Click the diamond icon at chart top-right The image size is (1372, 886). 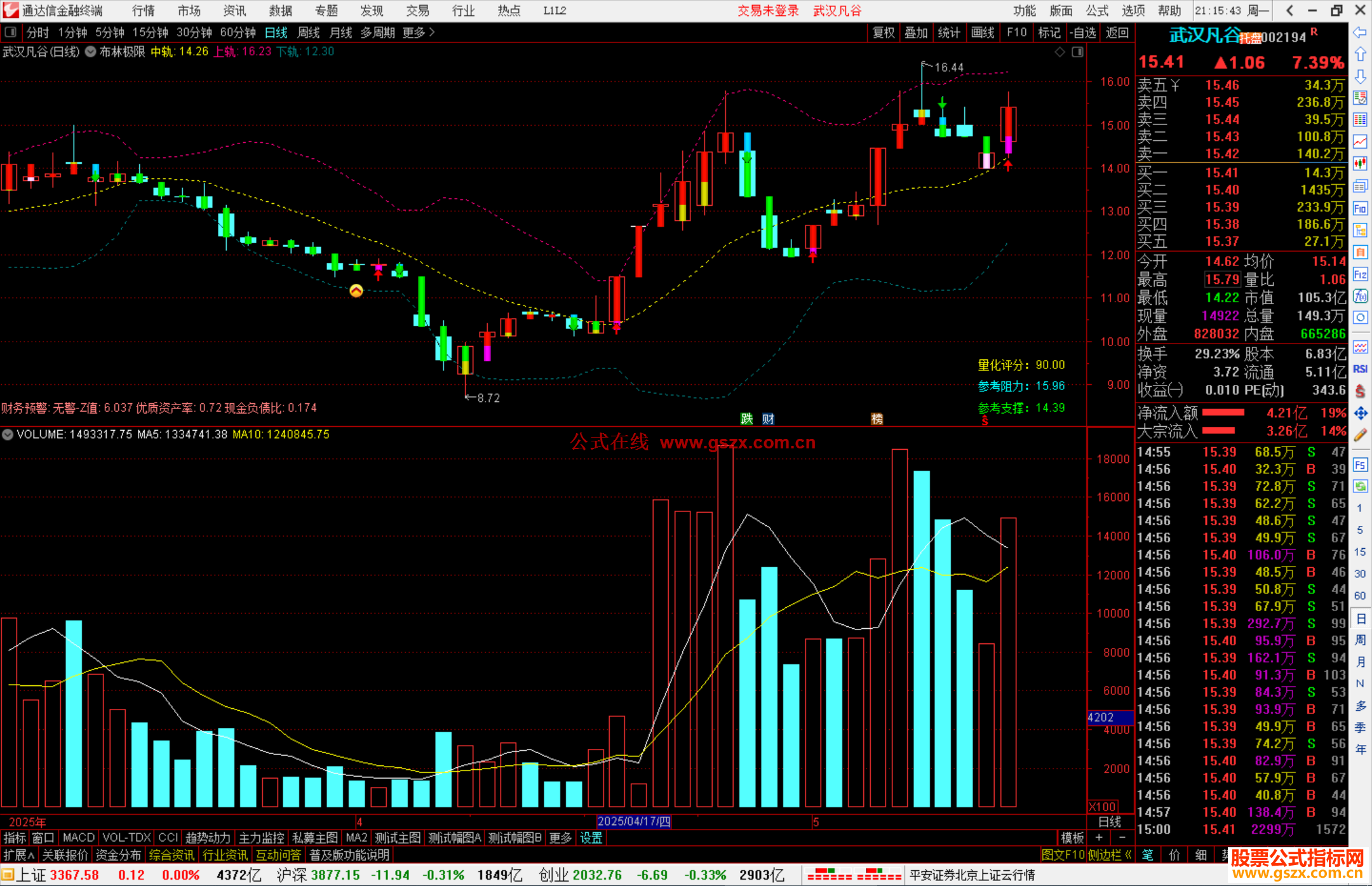(x=1059, y=52)
